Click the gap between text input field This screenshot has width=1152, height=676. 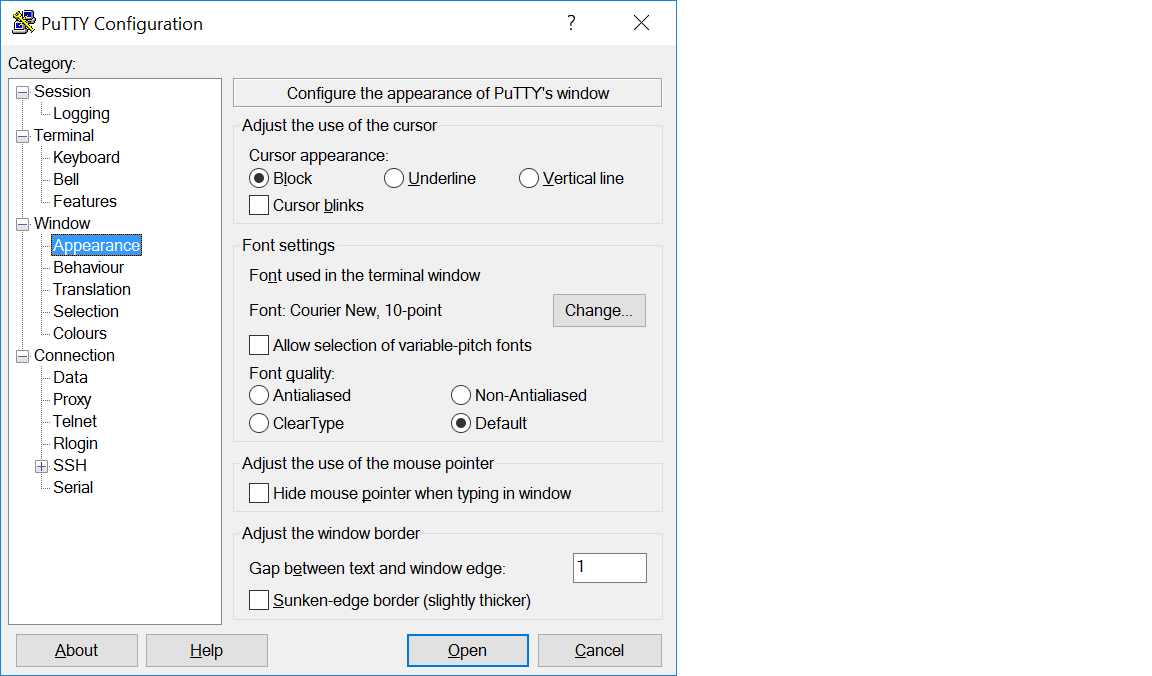tap(609, 568)
